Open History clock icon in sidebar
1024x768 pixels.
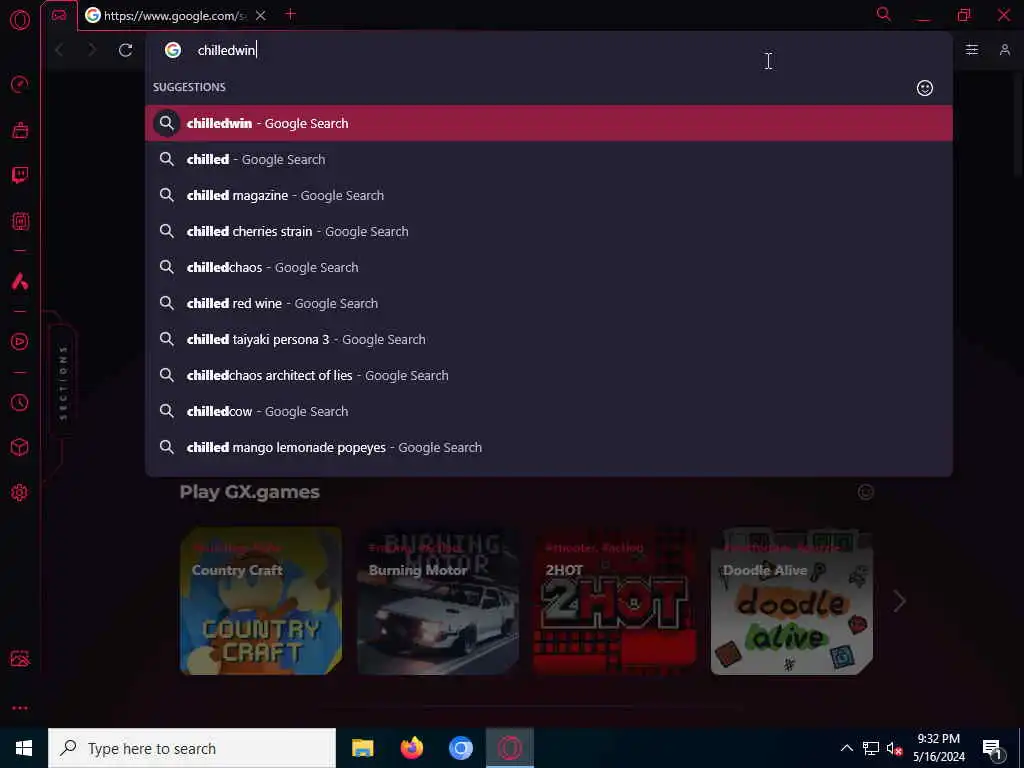20,403
